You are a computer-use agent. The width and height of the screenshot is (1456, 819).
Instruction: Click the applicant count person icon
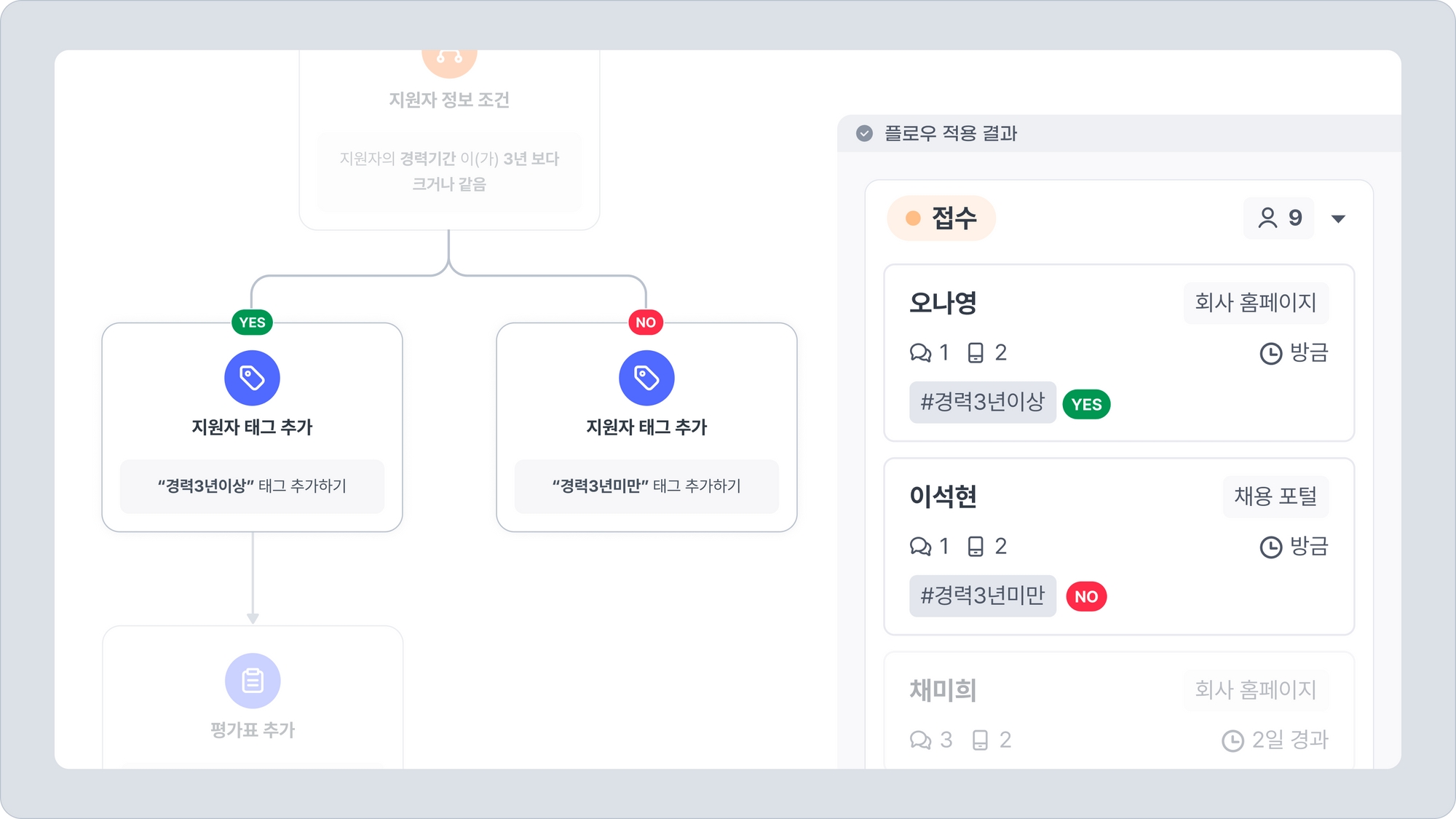tap(1267, 218)
